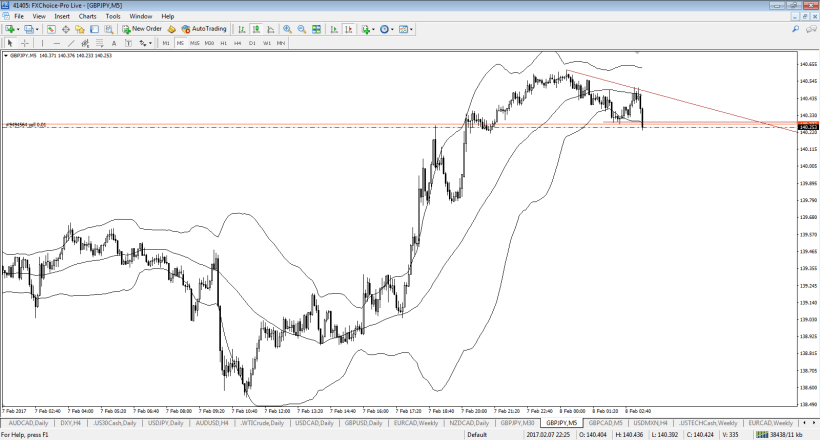Select the sell 0.01 order line label
Viewport: 820px width, 440px height.
(x=26, y=125)
